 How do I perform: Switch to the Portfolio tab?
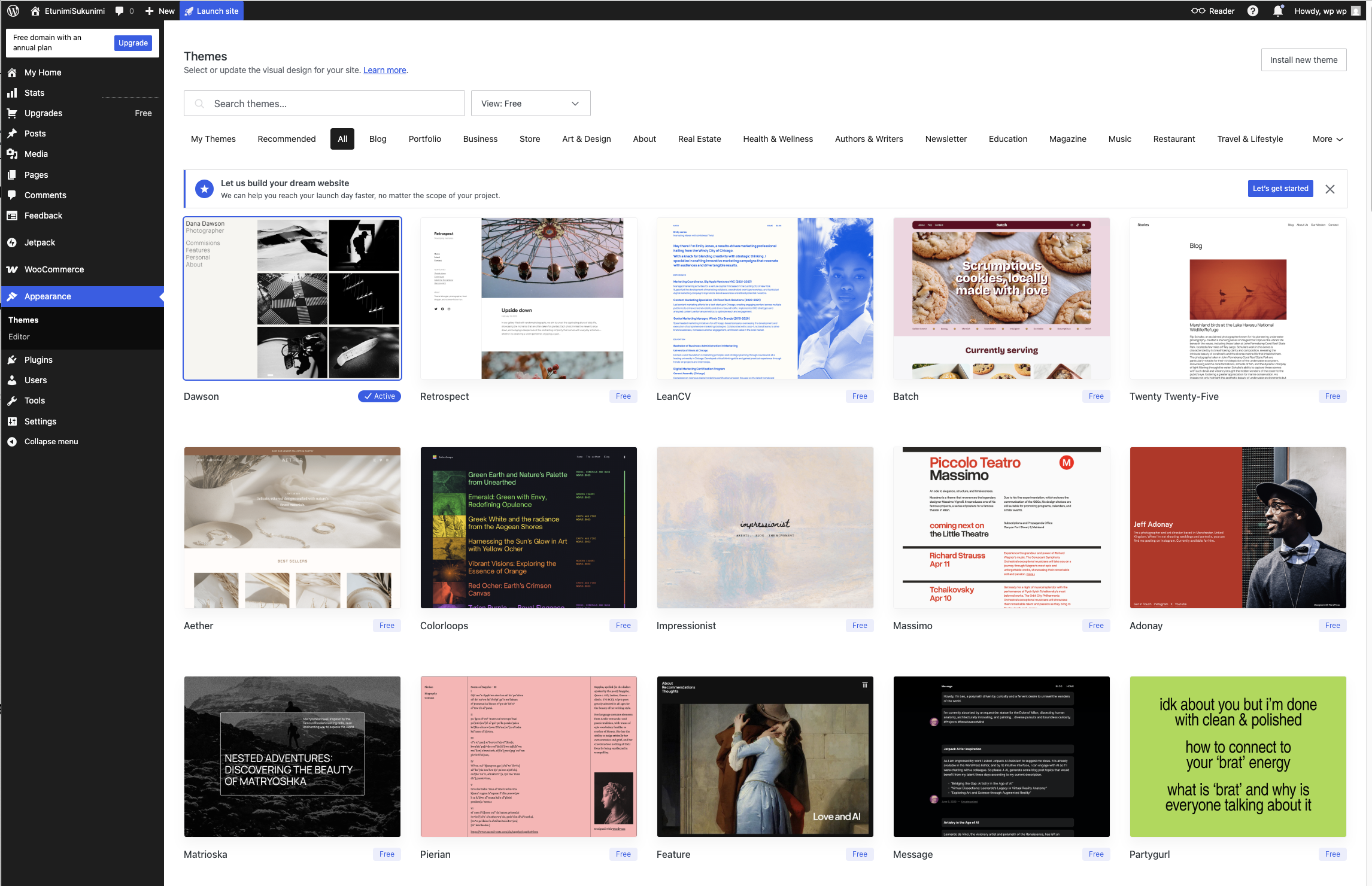click(x=424, y=139)
